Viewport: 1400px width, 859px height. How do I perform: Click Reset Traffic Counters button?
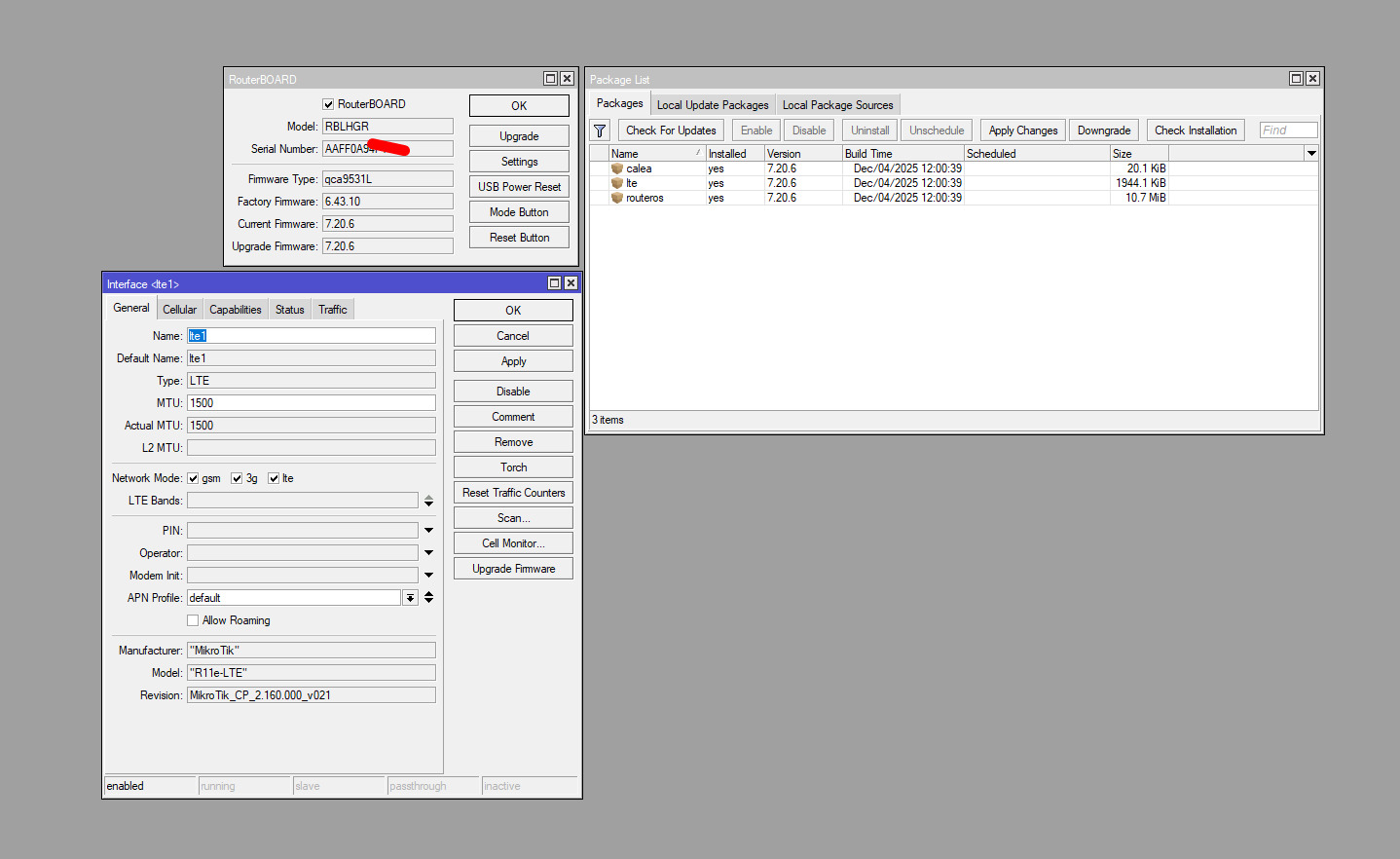pyautogui.click(x=513, y=493)
